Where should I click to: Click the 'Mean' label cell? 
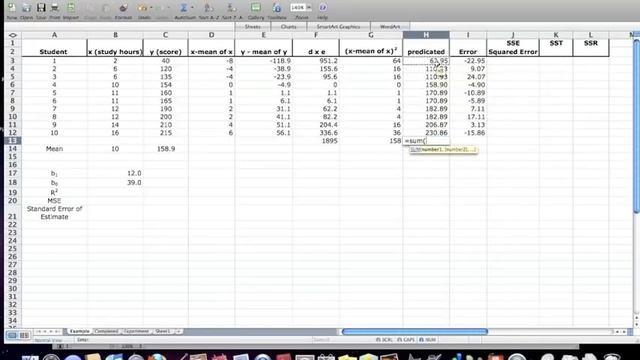click(x=54, y=149)
